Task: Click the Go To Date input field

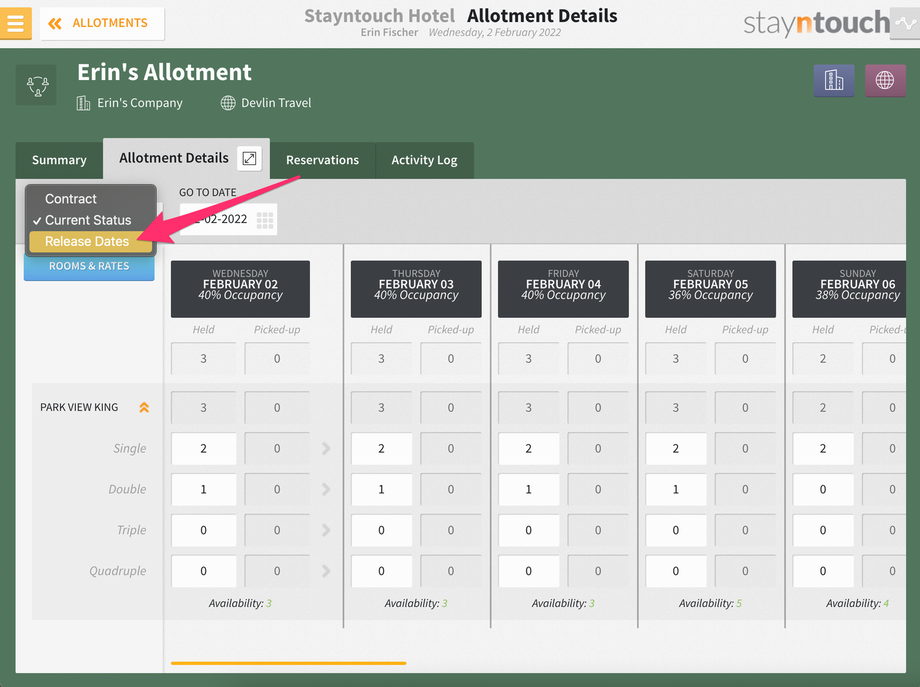Action: [x=228, y=219]
